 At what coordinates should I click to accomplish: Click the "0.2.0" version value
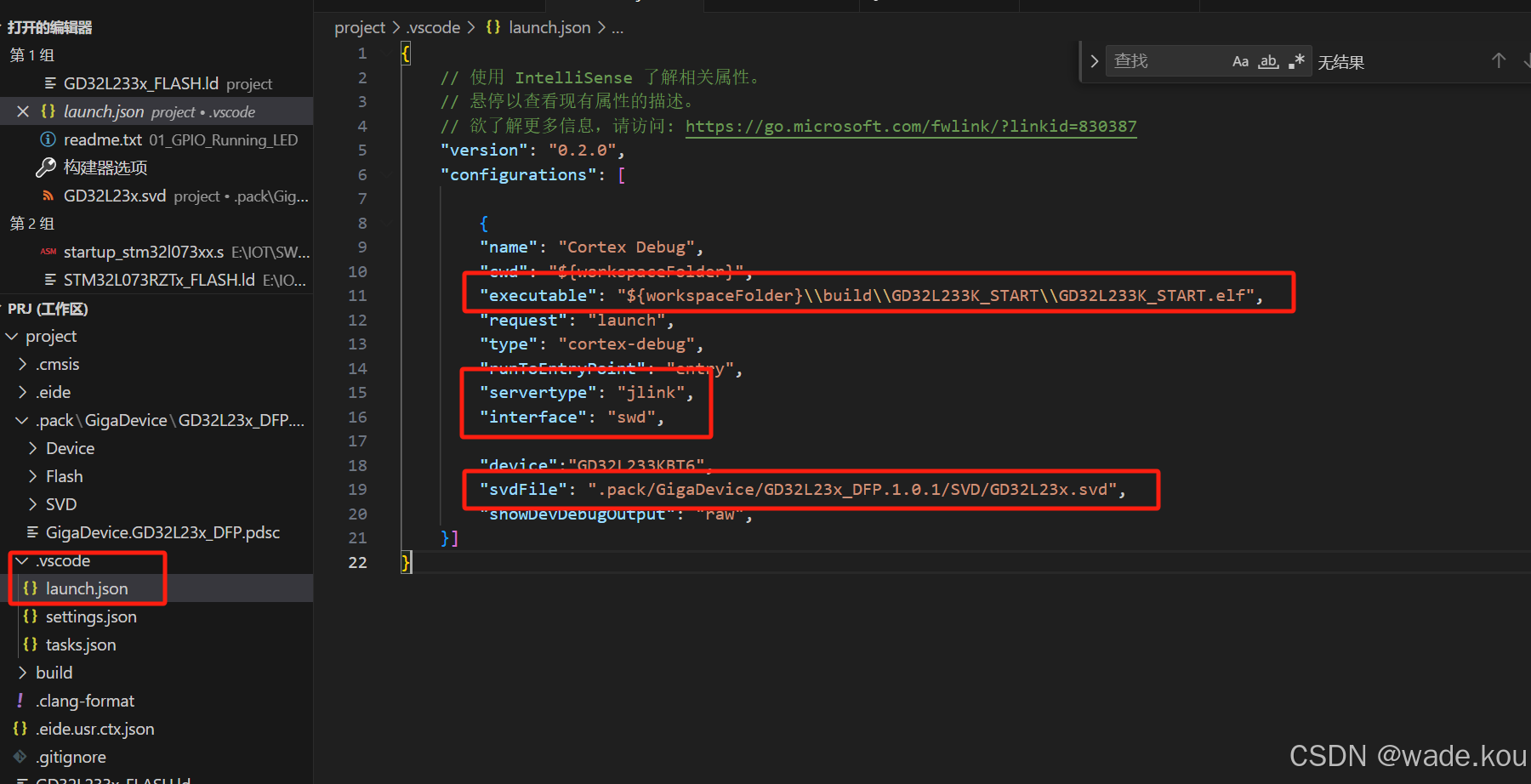click(x=583, y=151)
